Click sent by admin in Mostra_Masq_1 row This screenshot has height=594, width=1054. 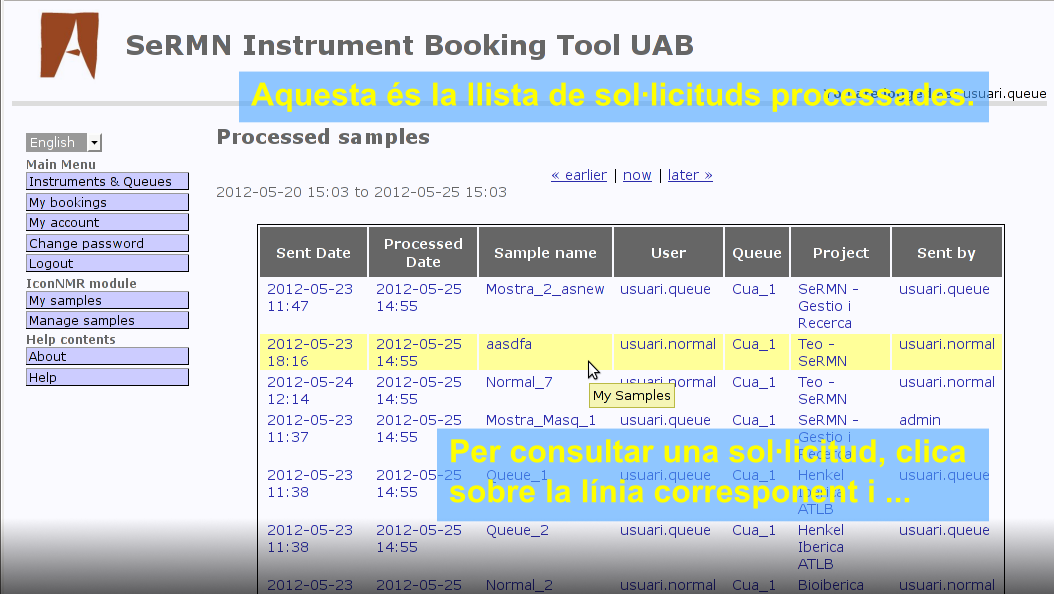click(x=920, y=421)
